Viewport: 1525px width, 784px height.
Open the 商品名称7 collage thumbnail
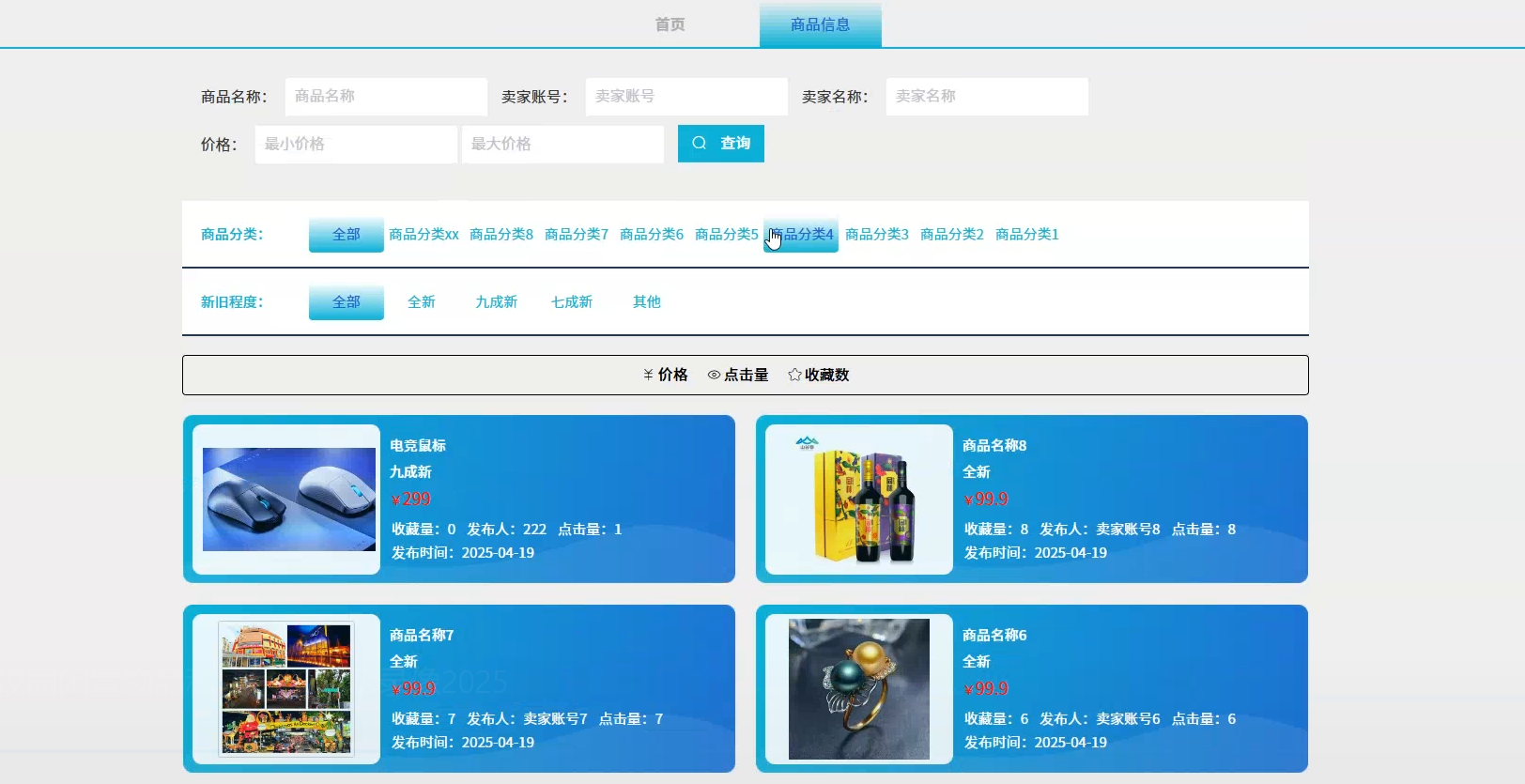pyautogui.click(x=287, y=689)
